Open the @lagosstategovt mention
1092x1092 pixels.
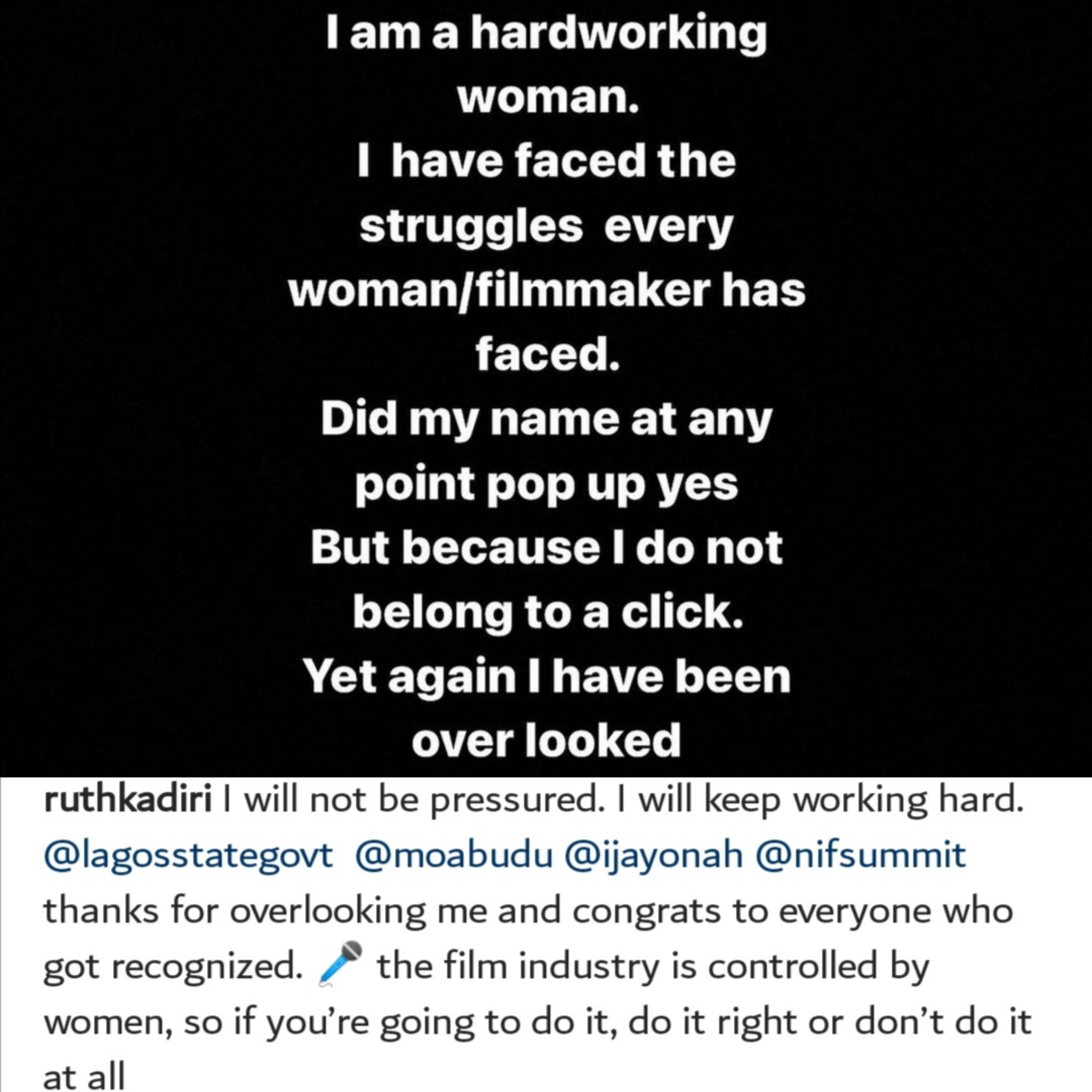coord(188,856)
